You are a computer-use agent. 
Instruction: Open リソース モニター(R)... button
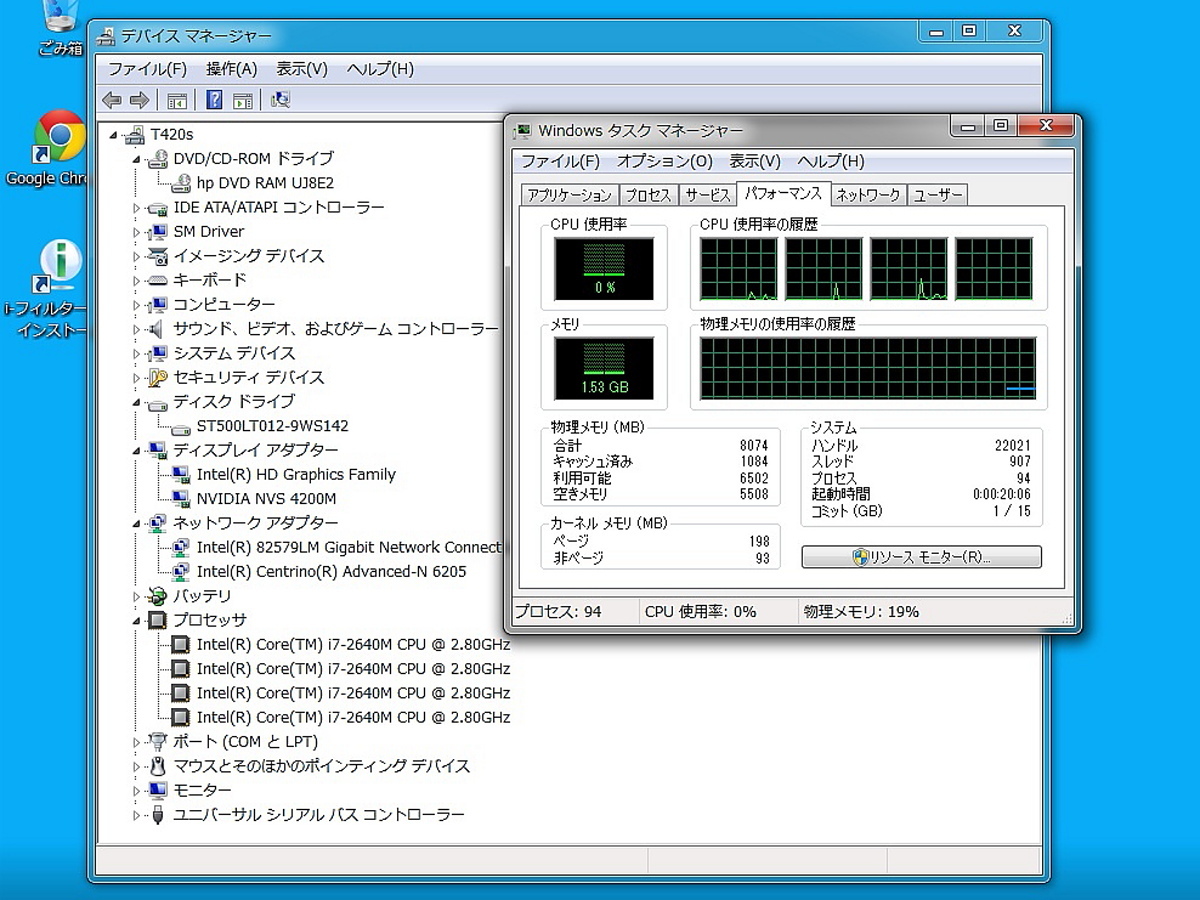coord(921,557)
